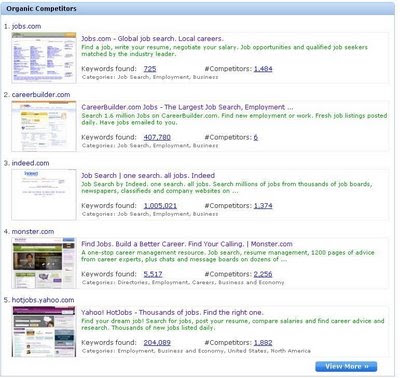The width and height of the screenshot is (400, 378).
Task: Click keywords found 407,780
Action: [157, 137]
